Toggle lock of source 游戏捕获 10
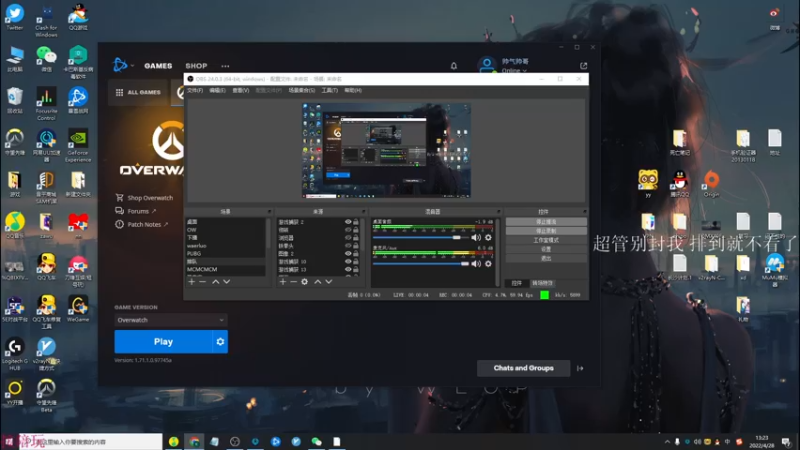Image resolution: width=800 pixels, height=450 pixels. tap(356, 262)
